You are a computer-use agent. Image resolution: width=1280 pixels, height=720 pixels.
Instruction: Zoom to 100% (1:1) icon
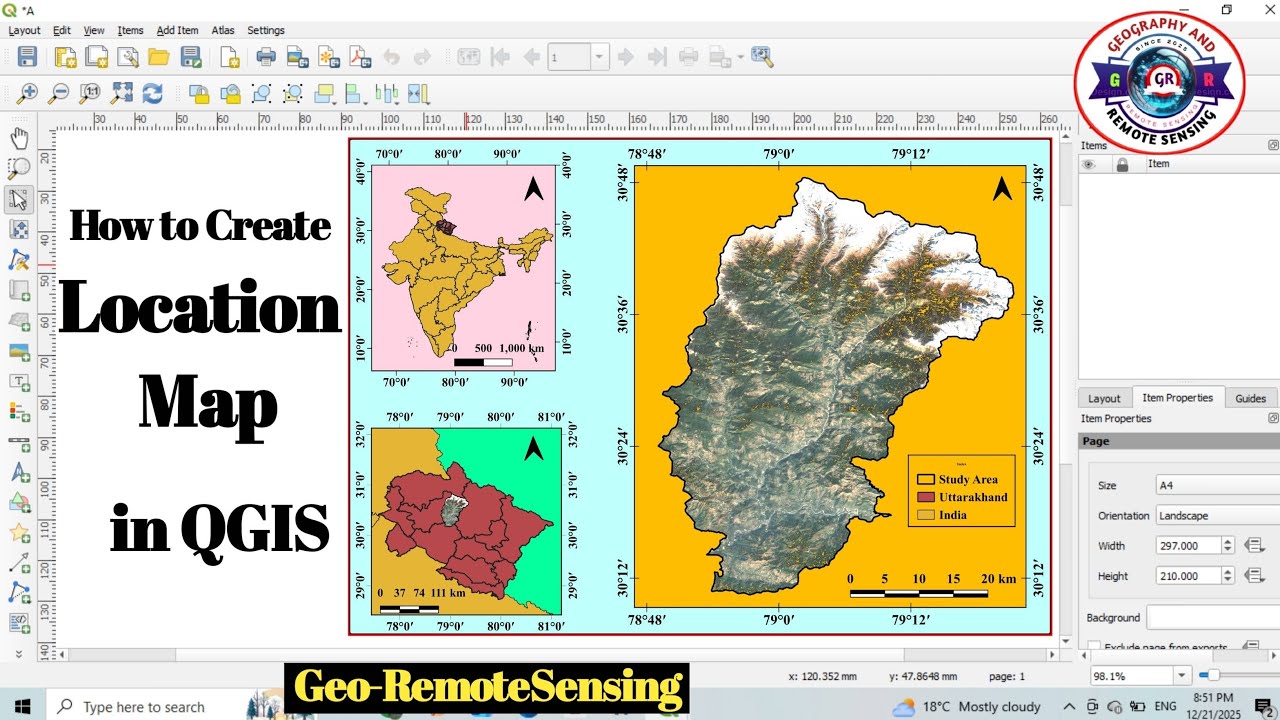click(90, 94)
